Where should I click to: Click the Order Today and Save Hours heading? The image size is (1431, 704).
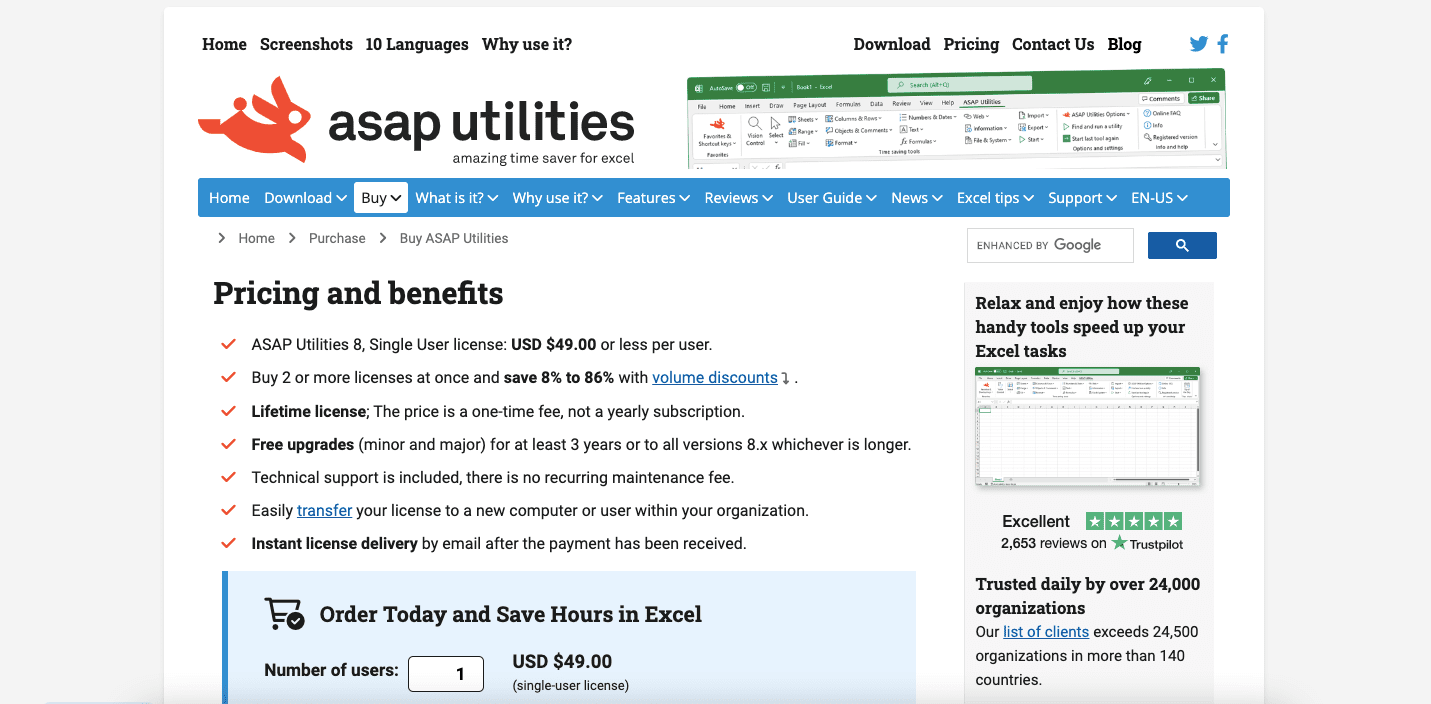(x=511, y=614)
